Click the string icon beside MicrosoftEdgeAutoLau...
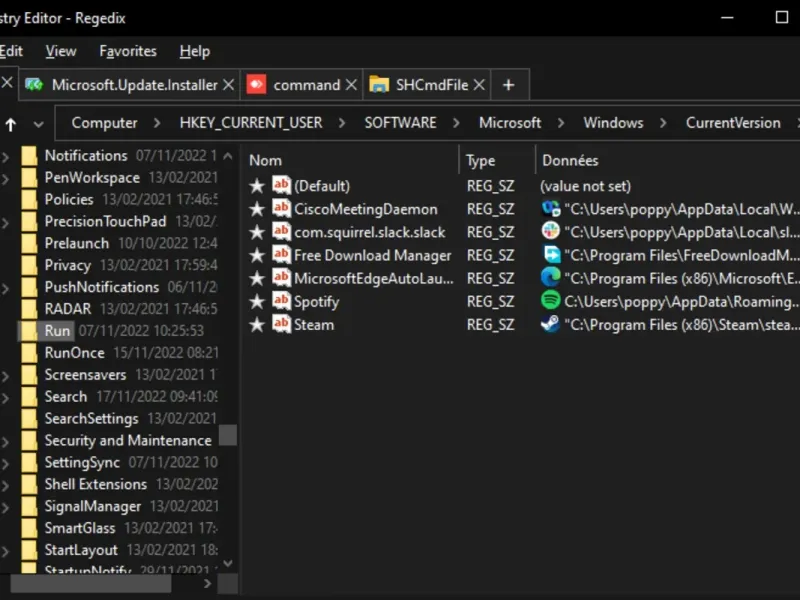 (x=281, y=277)
